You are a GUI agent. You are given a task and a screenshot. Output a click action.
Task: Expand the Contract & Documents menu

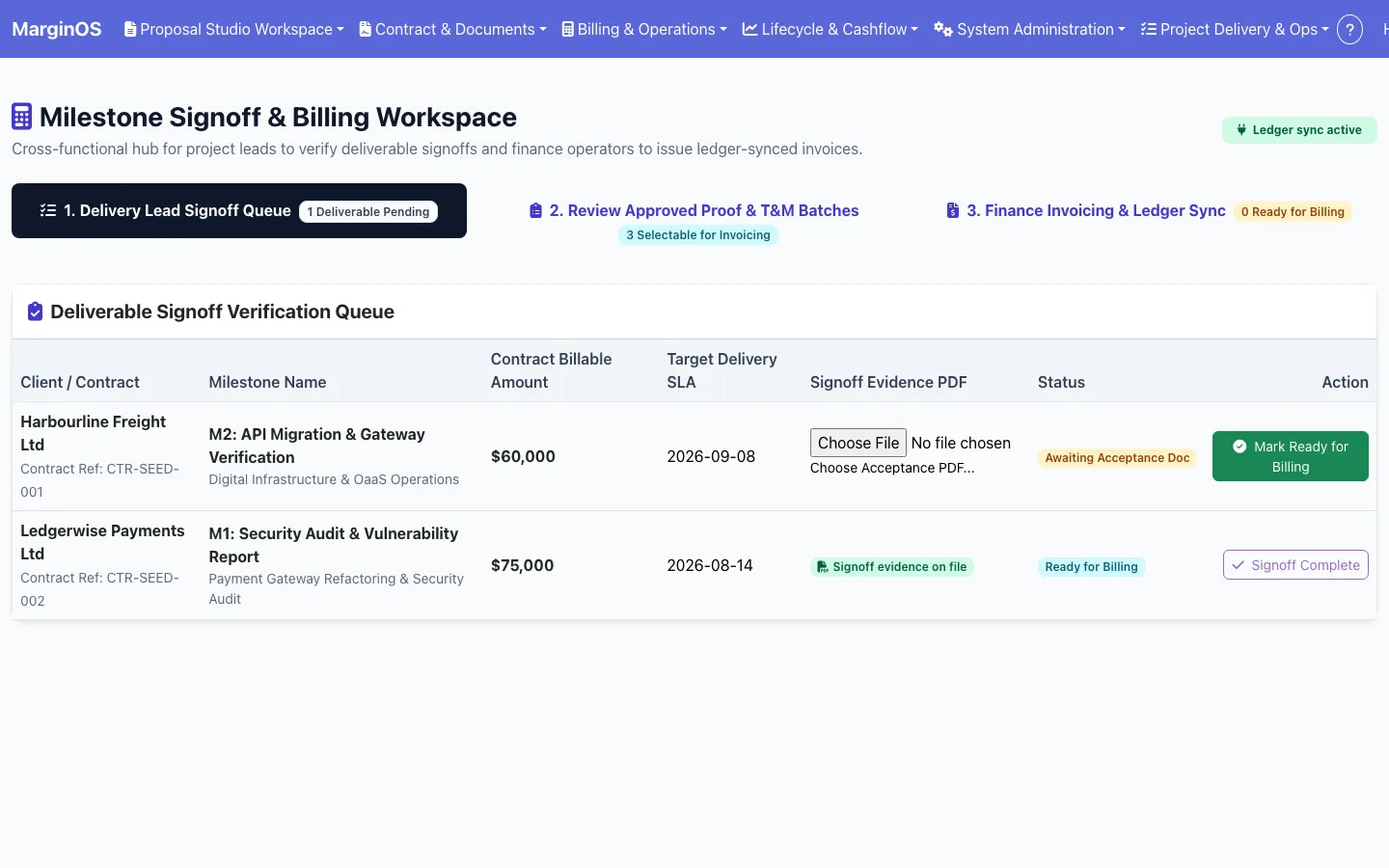coord(453,29)
